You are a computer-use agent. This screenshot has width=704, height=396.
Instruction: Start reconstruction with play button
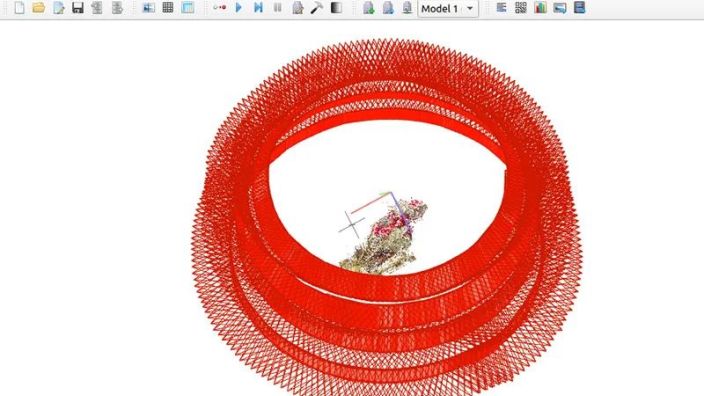[x=239, y=8]
